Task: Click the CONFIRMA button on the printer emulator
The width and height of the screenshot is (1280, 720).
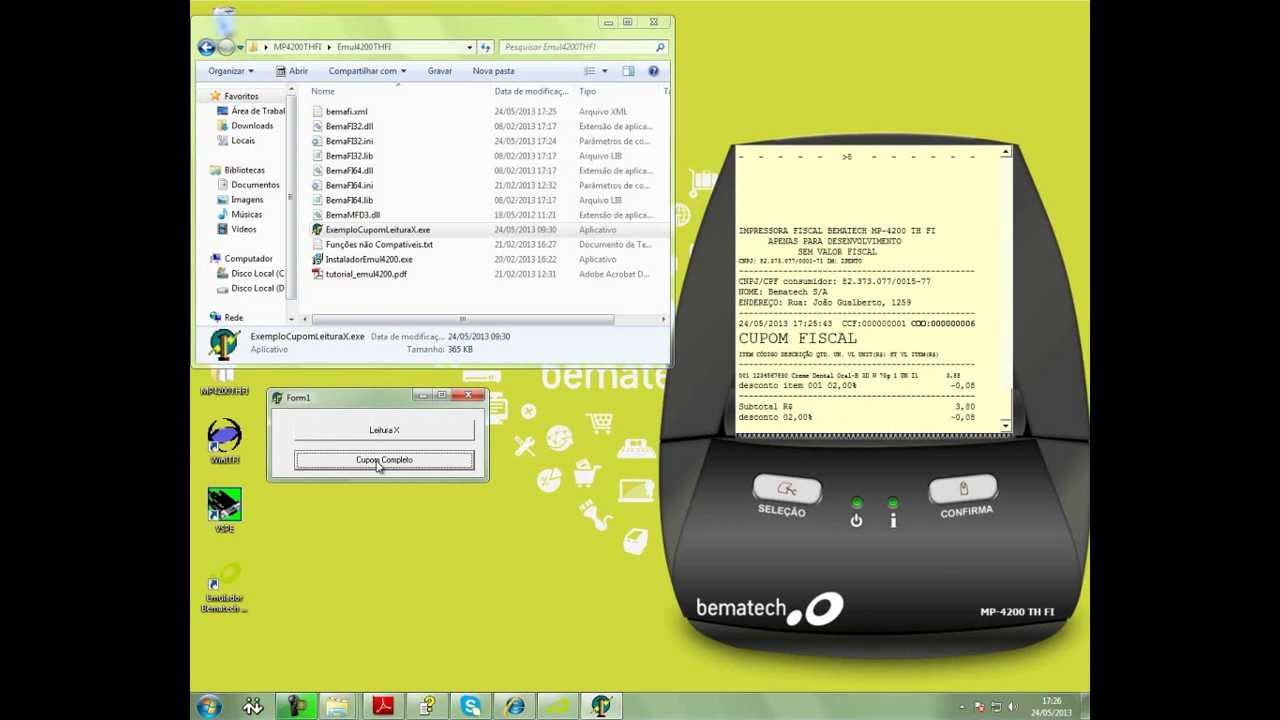Action: [963, 489]
